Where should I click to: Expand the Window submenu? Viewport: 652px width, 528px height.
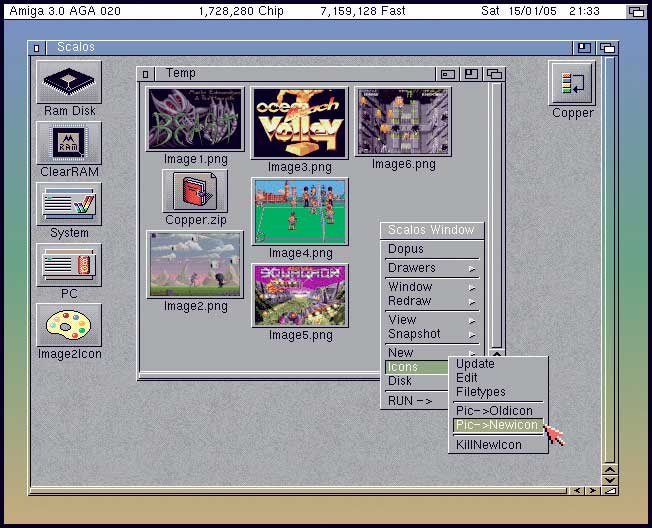[x=432, y=286]
